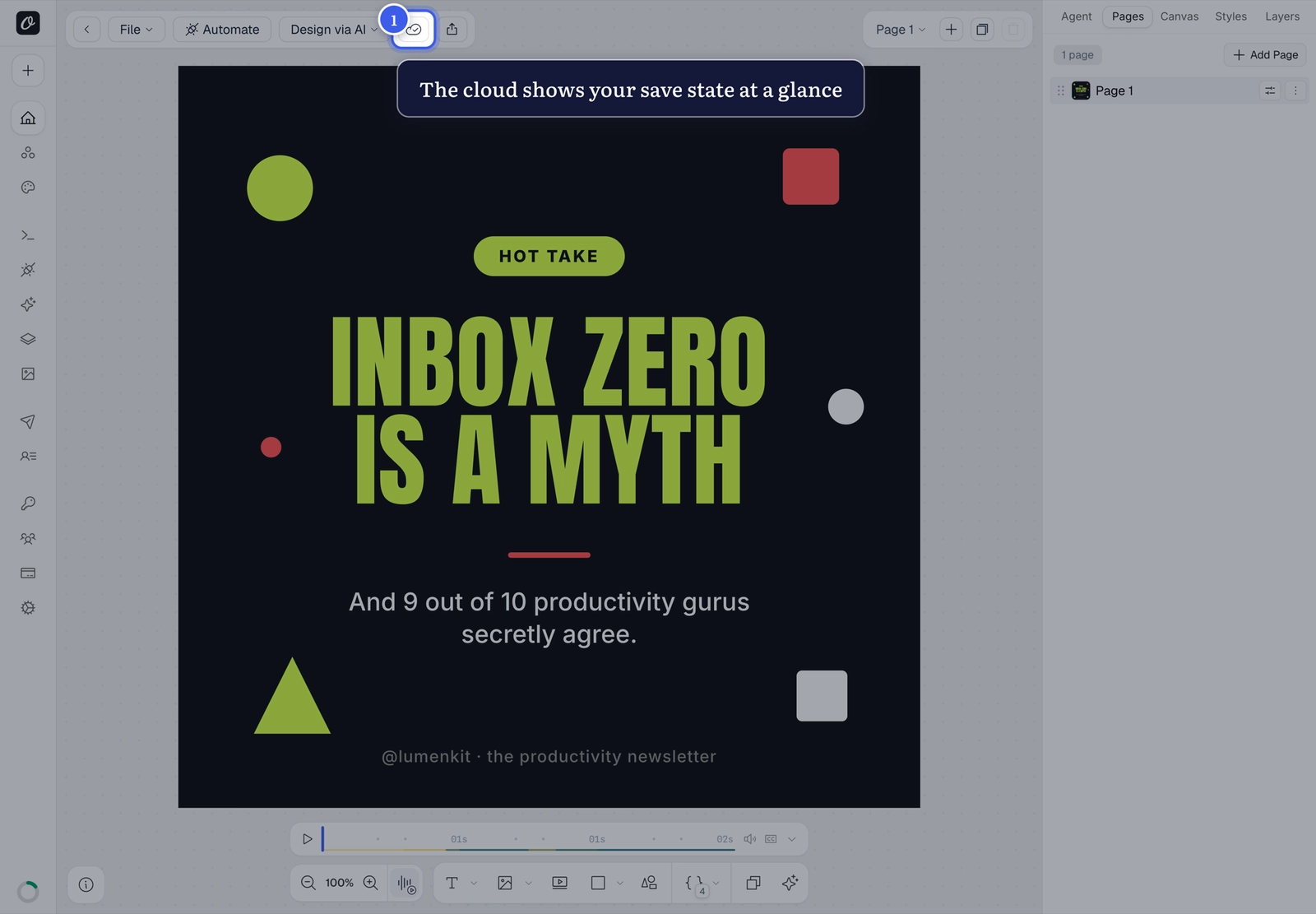Select the rectangle shape tool
The image size is (1316, 914).
(598, 883)
